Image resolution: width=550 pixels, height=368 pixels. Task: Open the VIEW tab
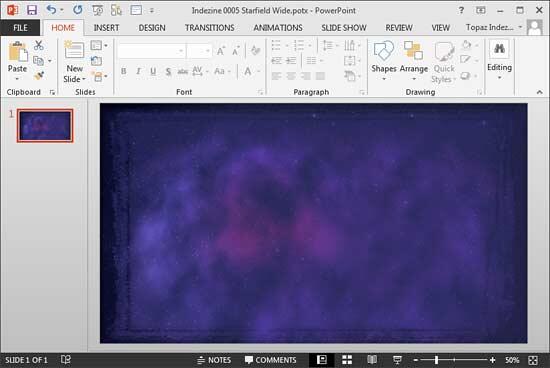(x=441, y=28)
